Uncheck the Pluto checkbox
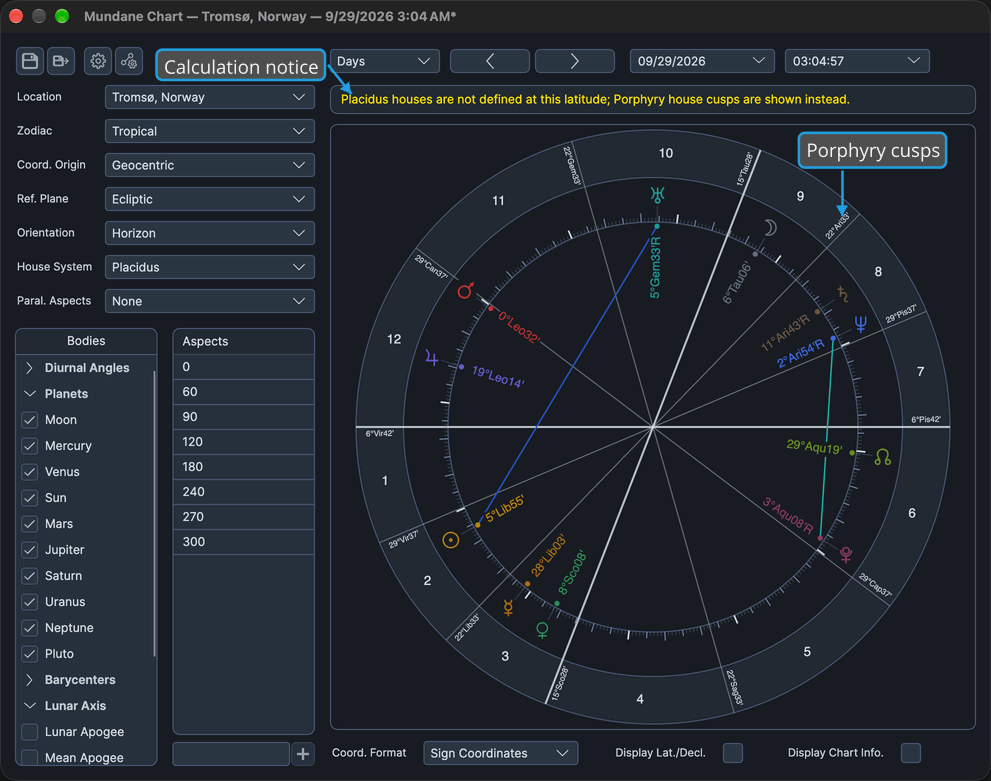The image size is (991, 781). [30, 654]
